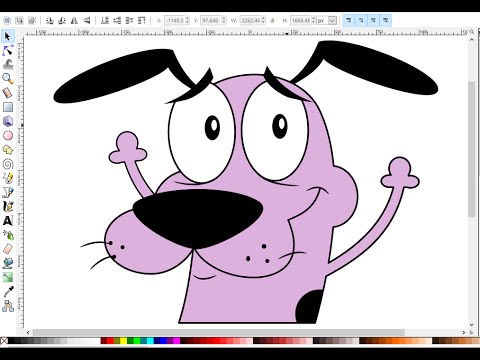The width and height of the screenshot is (480, 360).
Task: Select the Calligraphy tool
Action: click(8, 207)
